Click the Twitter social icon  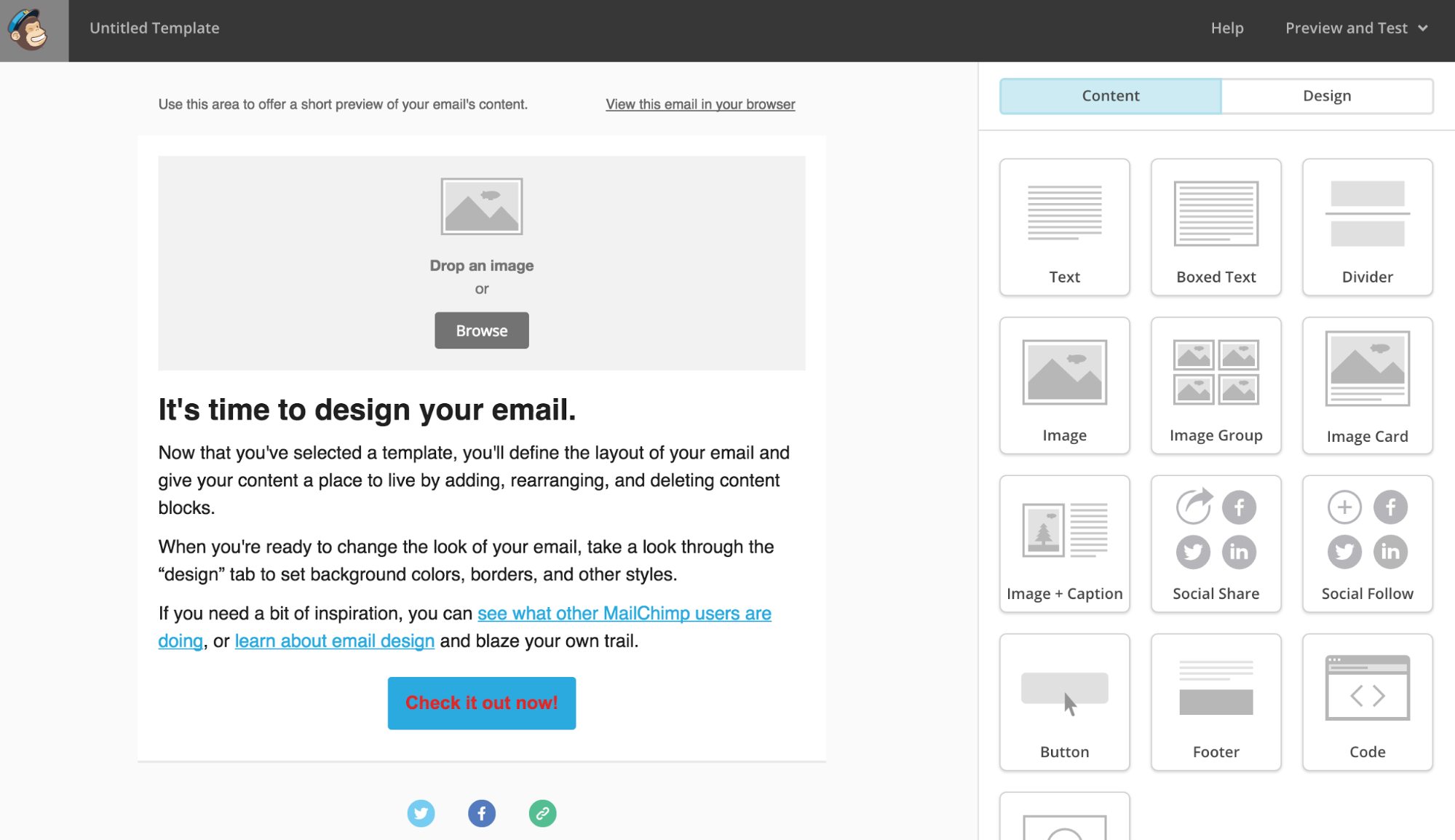point(422,813)
